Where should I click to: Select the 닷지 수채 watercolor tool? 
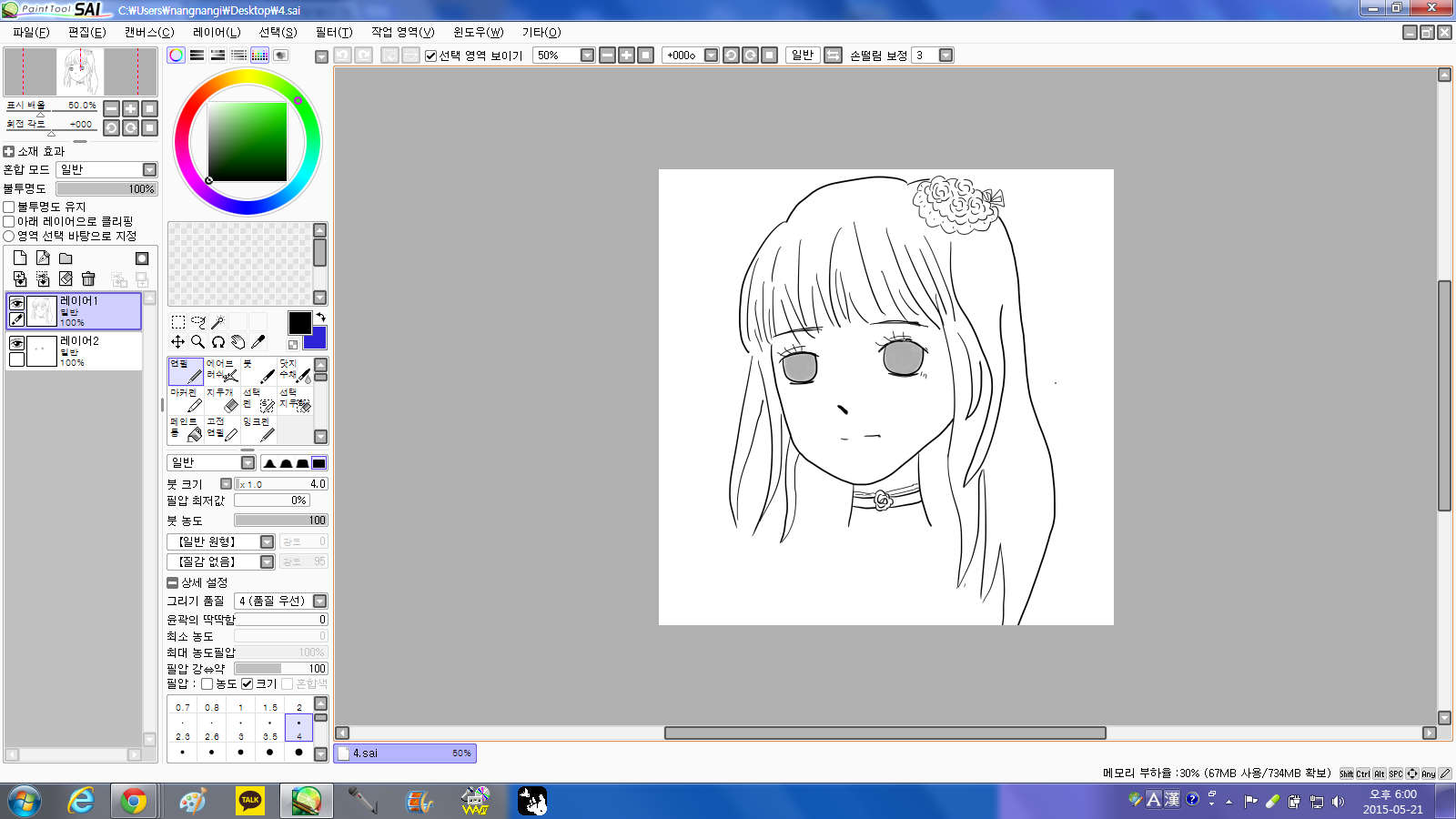coord(295,371)
